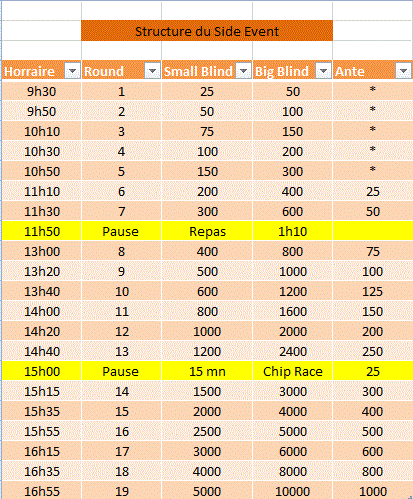Click the Ante value 125
This screenshot has height=499, width=413.
tap(373, 291)
